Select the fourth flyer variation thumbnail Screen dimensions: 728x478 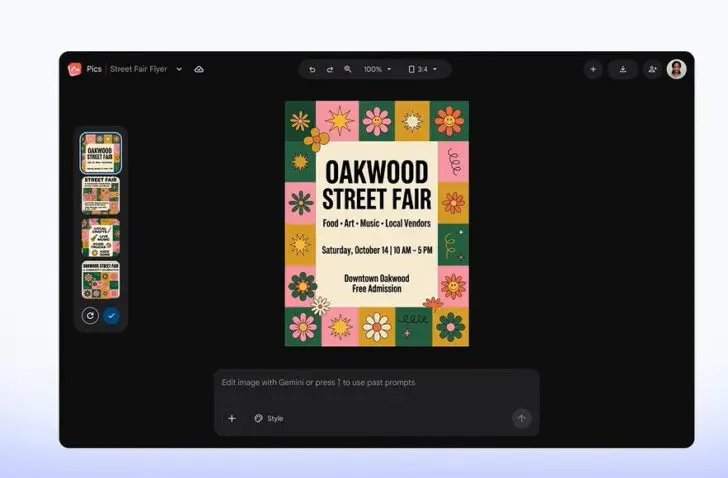click(101, 280)
